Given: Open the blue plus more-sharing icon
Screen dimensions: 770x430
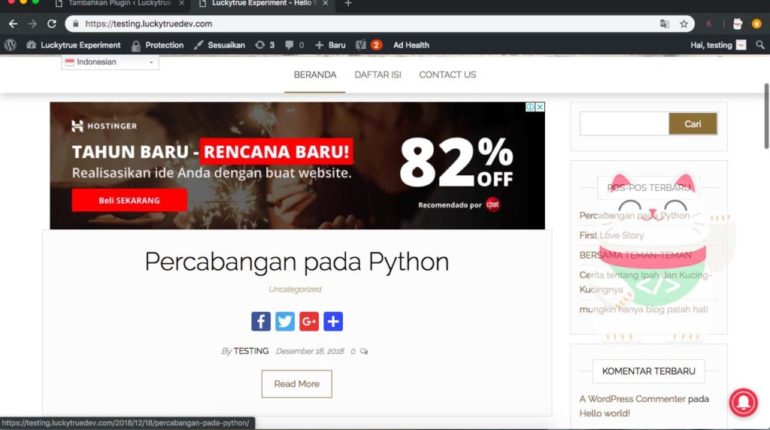Looking at the screenshot, I should [x=333, y=321].
